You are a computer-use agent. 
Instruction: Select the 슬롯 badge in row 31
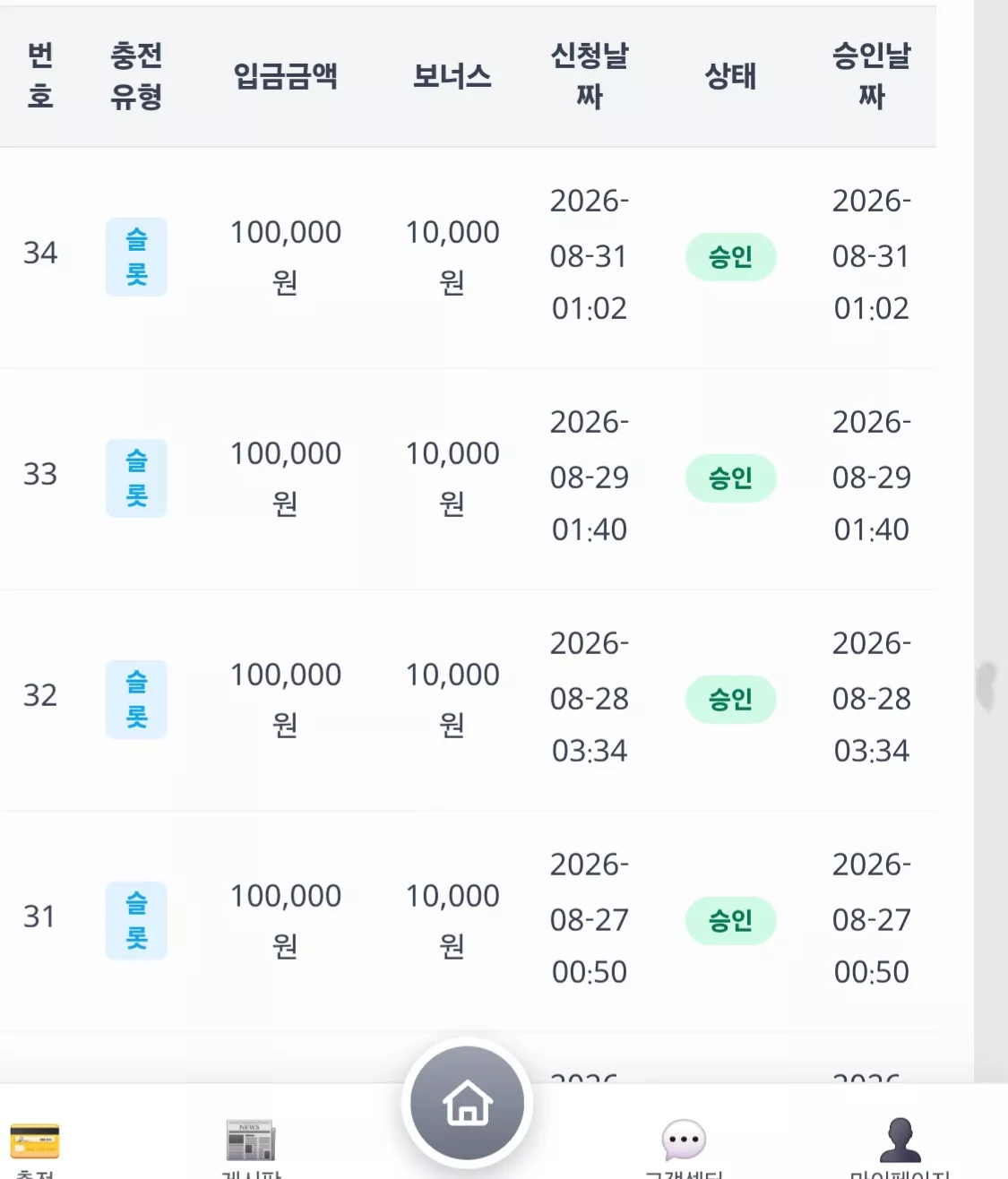(x=136, y=921)
